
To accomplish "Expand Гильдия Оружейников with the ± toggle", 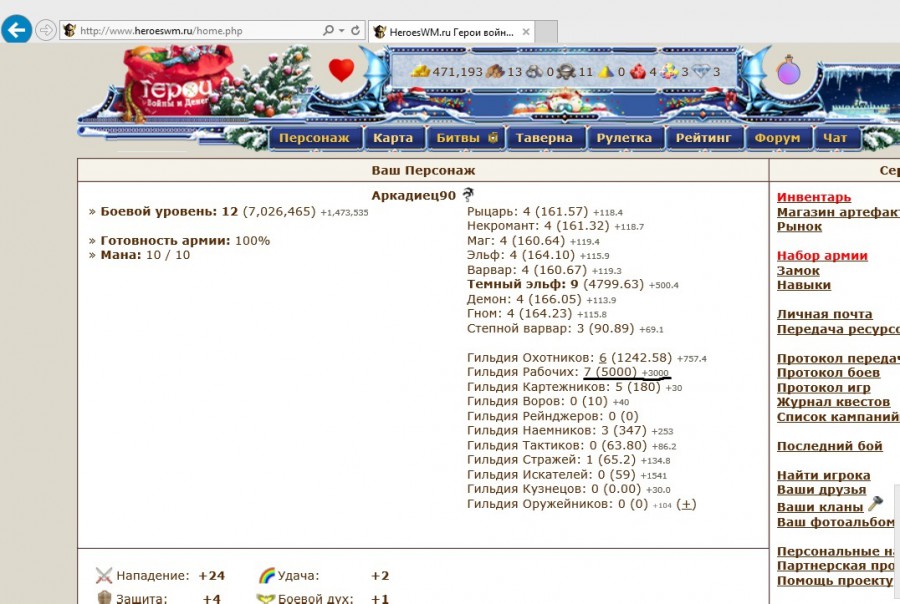I will point(686,504).
